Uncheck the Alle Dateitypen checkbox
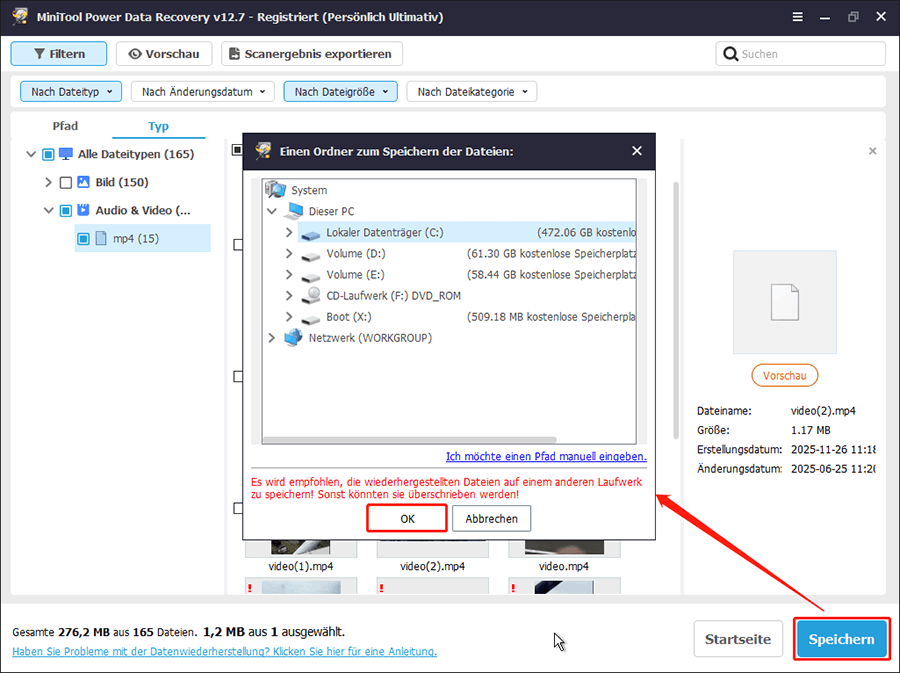The image size is (900, 673). click(46, 154)
